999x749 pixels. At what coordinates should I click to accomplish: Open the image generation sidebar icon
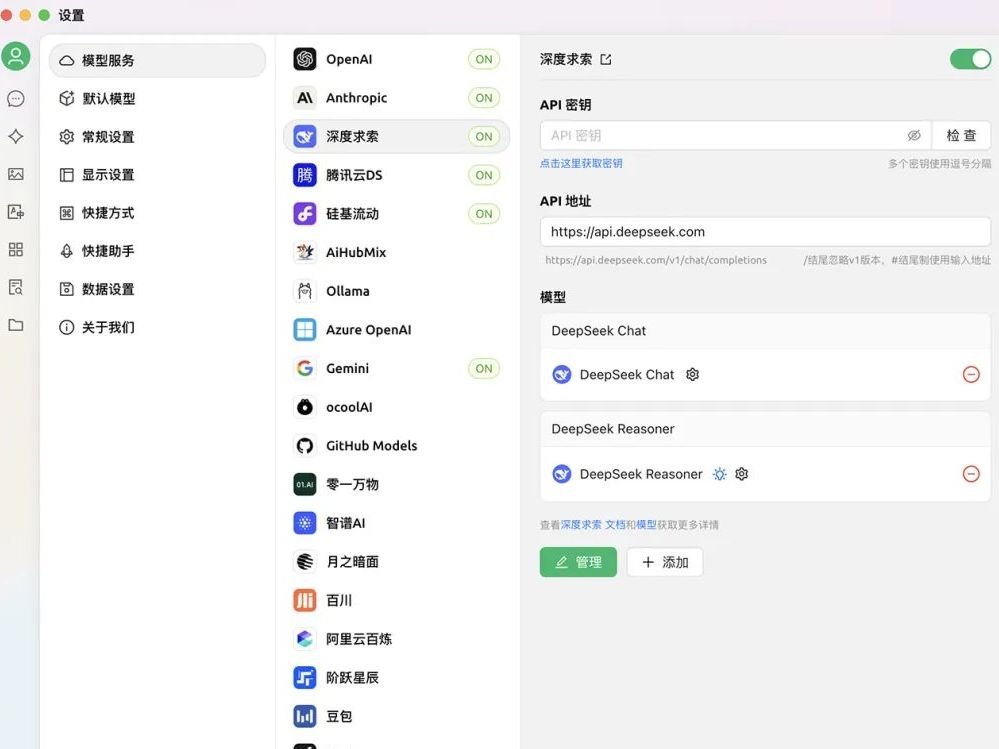pos(16,174)
